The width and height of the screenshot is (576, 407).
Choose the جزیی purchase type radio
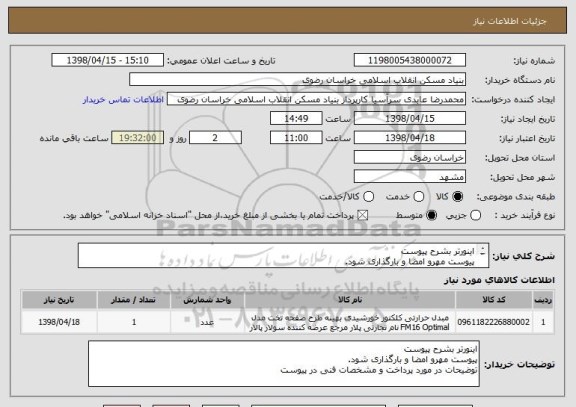(475, 216)
